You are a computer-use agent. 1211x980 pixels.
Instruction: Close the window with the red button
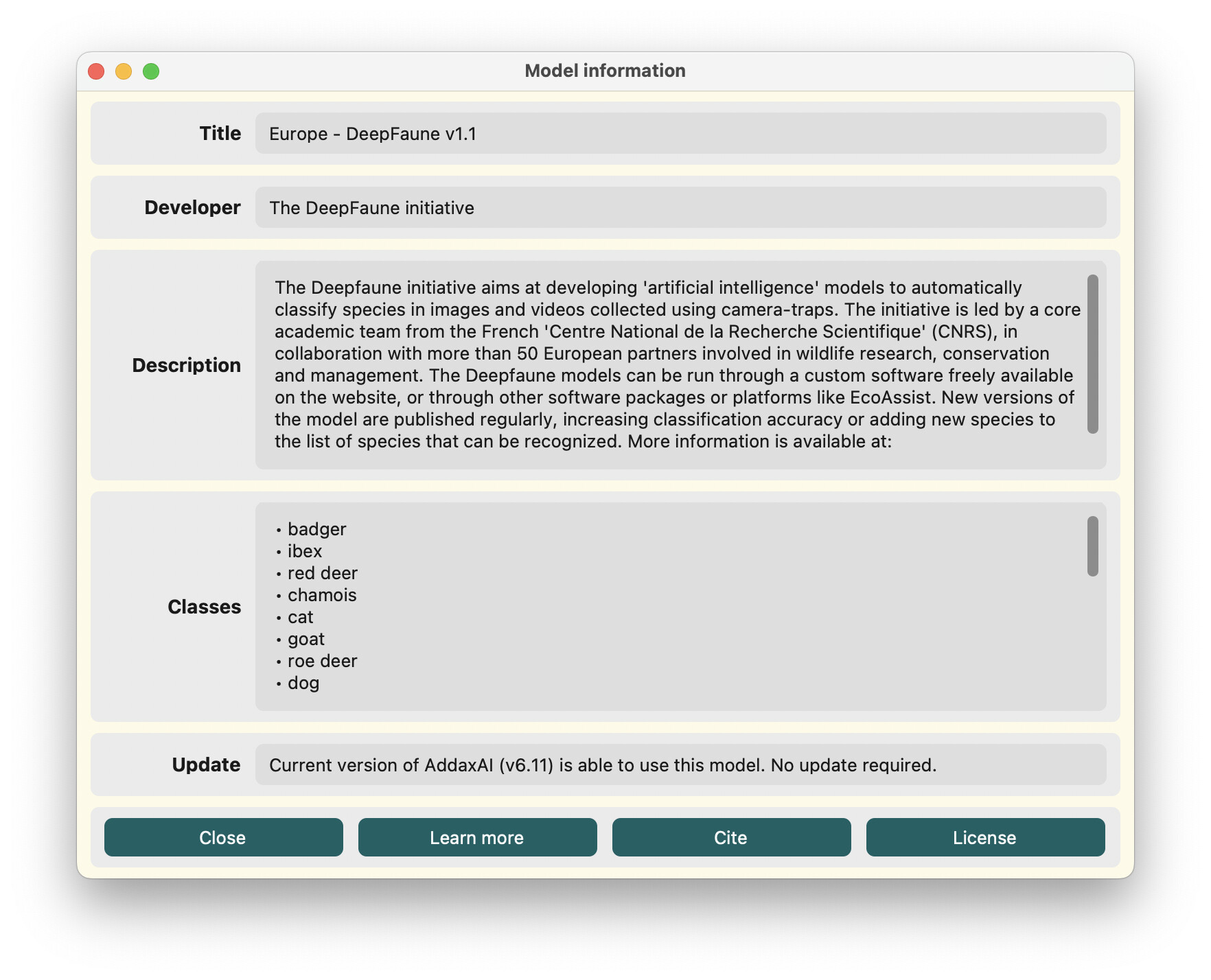(x=96, y=71)
